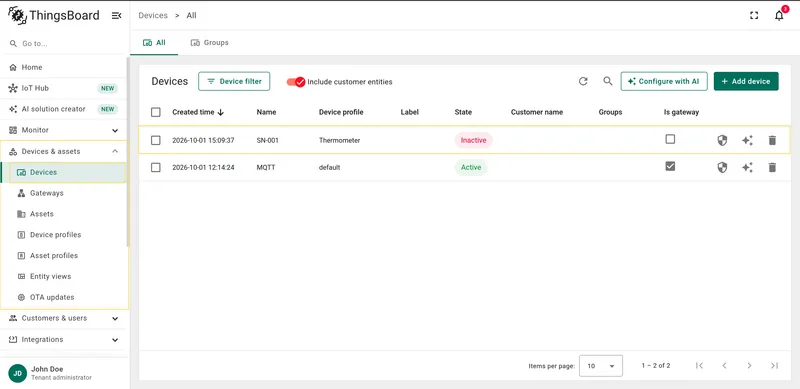The width and height of the screenshot is (800, 389).
Task: Click created time 2026-10-01 15:09:37
Action: [203, 140]
